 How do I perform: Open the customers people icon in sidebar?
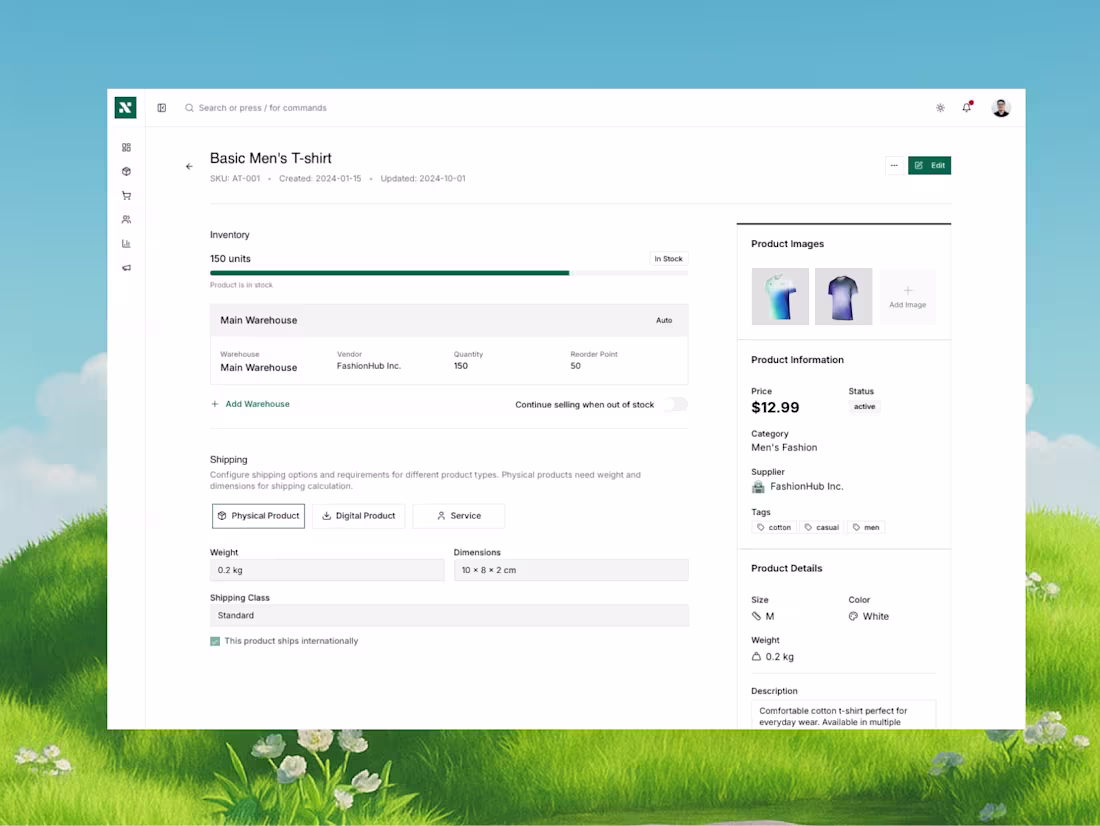click(x=126, y=219)
